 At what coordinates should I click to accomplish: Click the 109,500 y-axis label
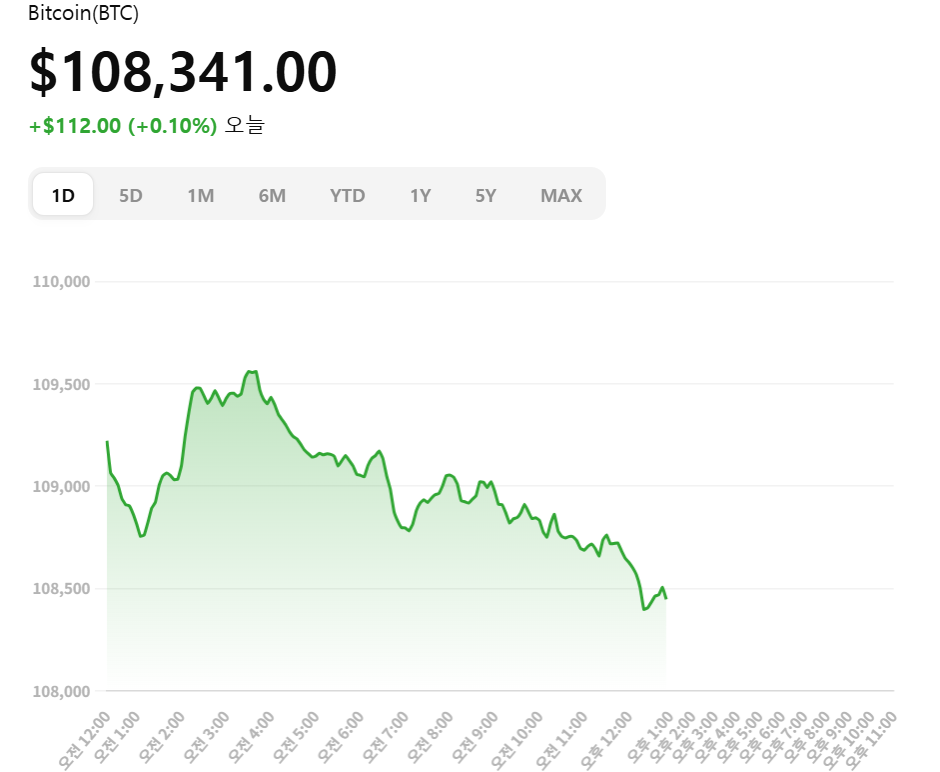point(62,385)
